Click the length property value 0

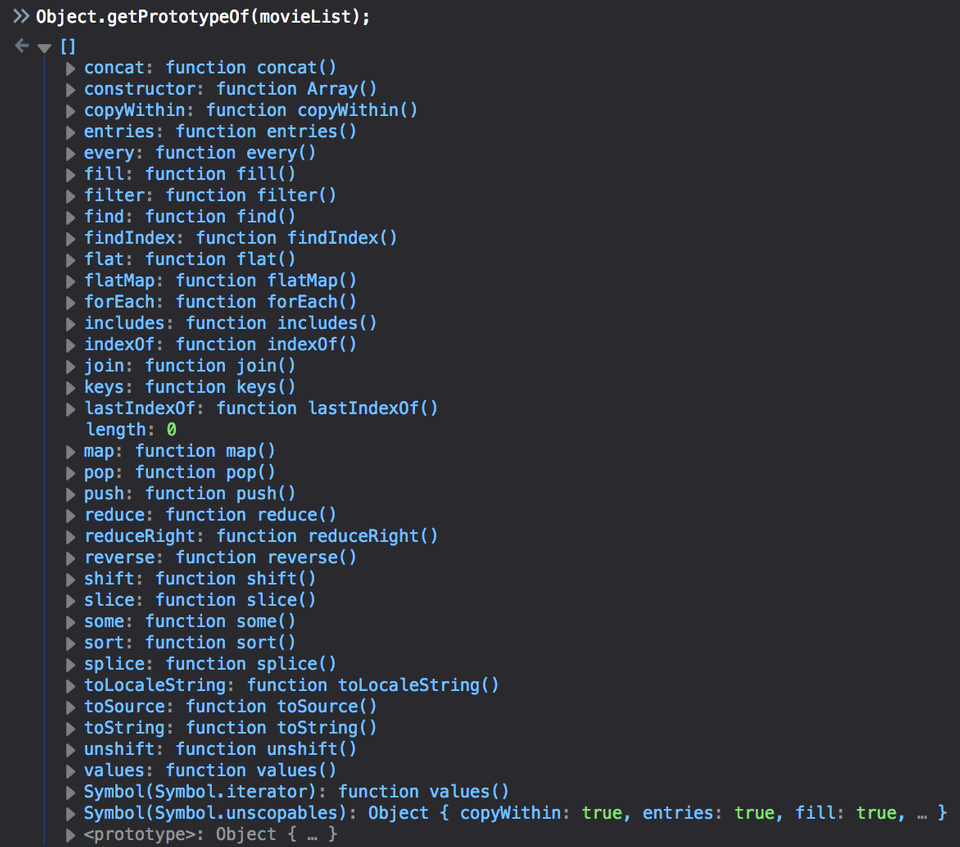click(171, 429)
